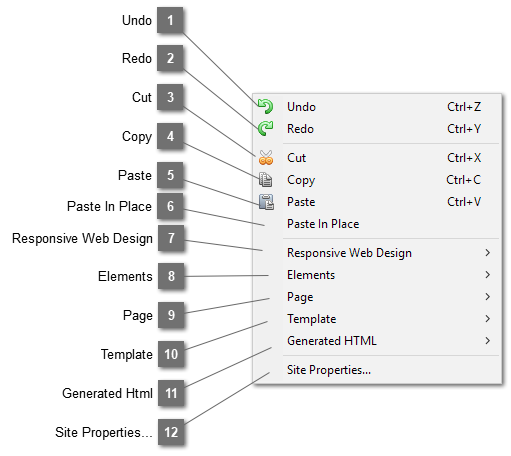Click the Ctrl+Z shortcut text
The height and width of the screenshot is (456, 511).
464,107
